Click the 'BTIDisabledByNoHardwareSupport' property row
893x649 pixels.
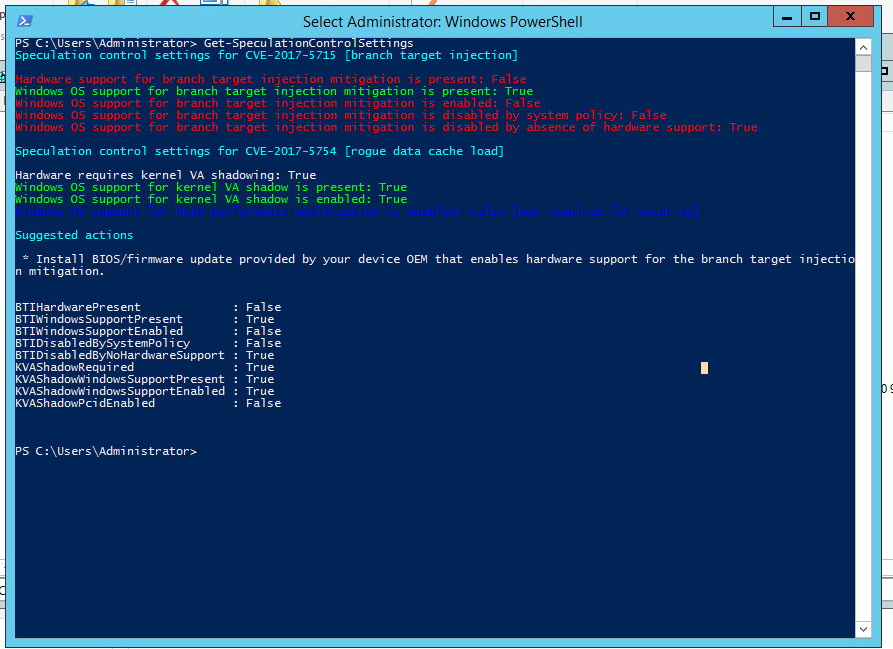pyautogui.click(x=145, y=355)
